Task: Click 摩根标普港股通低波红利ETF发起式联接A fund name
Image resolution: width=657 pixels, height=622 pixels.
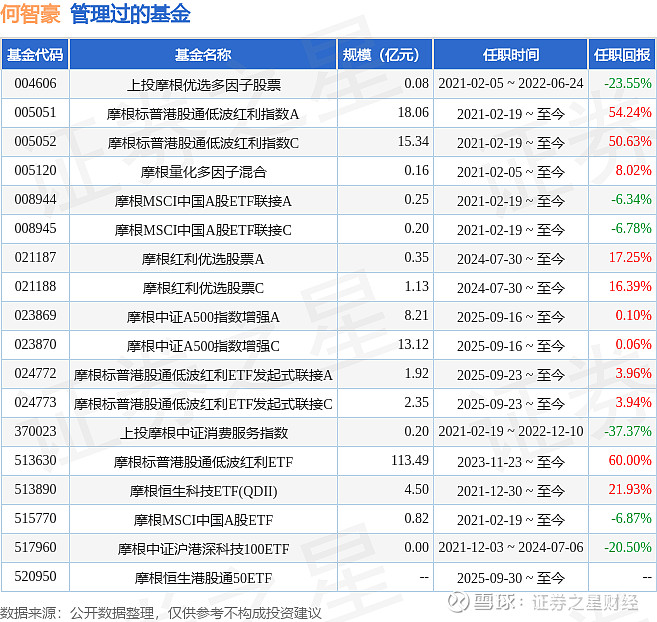Action: pos(203,374)
